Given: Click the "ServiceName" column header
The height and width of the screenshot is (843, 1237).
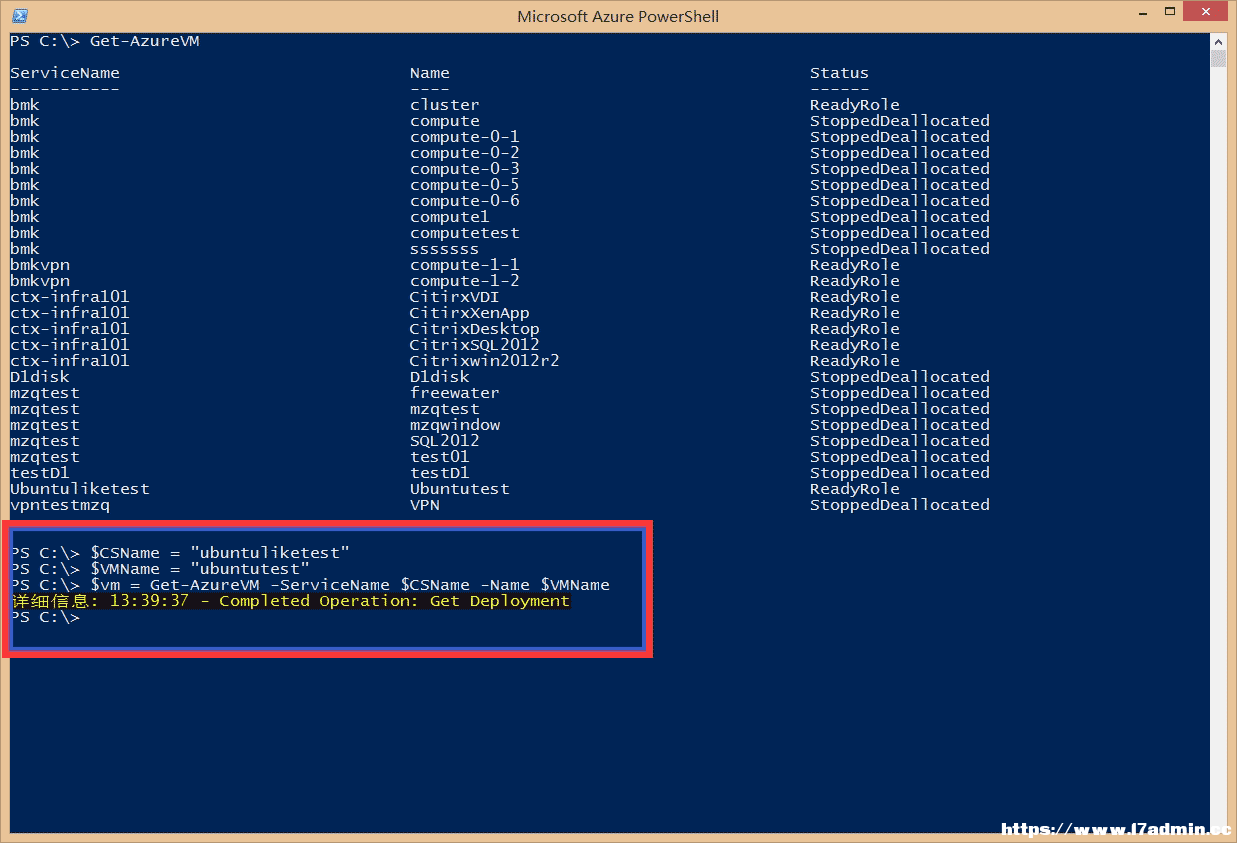Looking at the screenshot, I should pos(65,73).
